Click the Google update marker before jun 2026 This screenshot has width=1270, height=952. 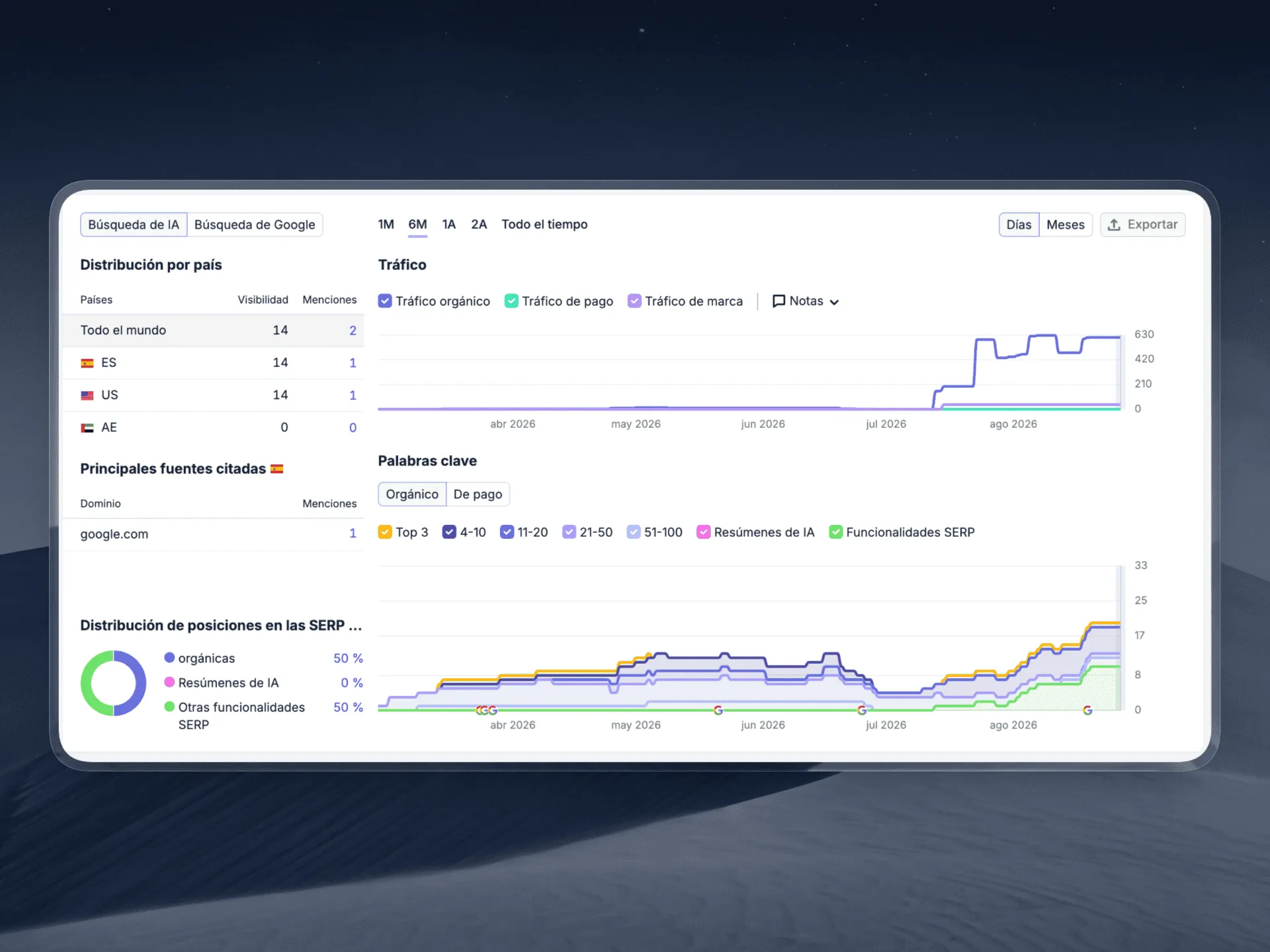click(x=718, y=710)
